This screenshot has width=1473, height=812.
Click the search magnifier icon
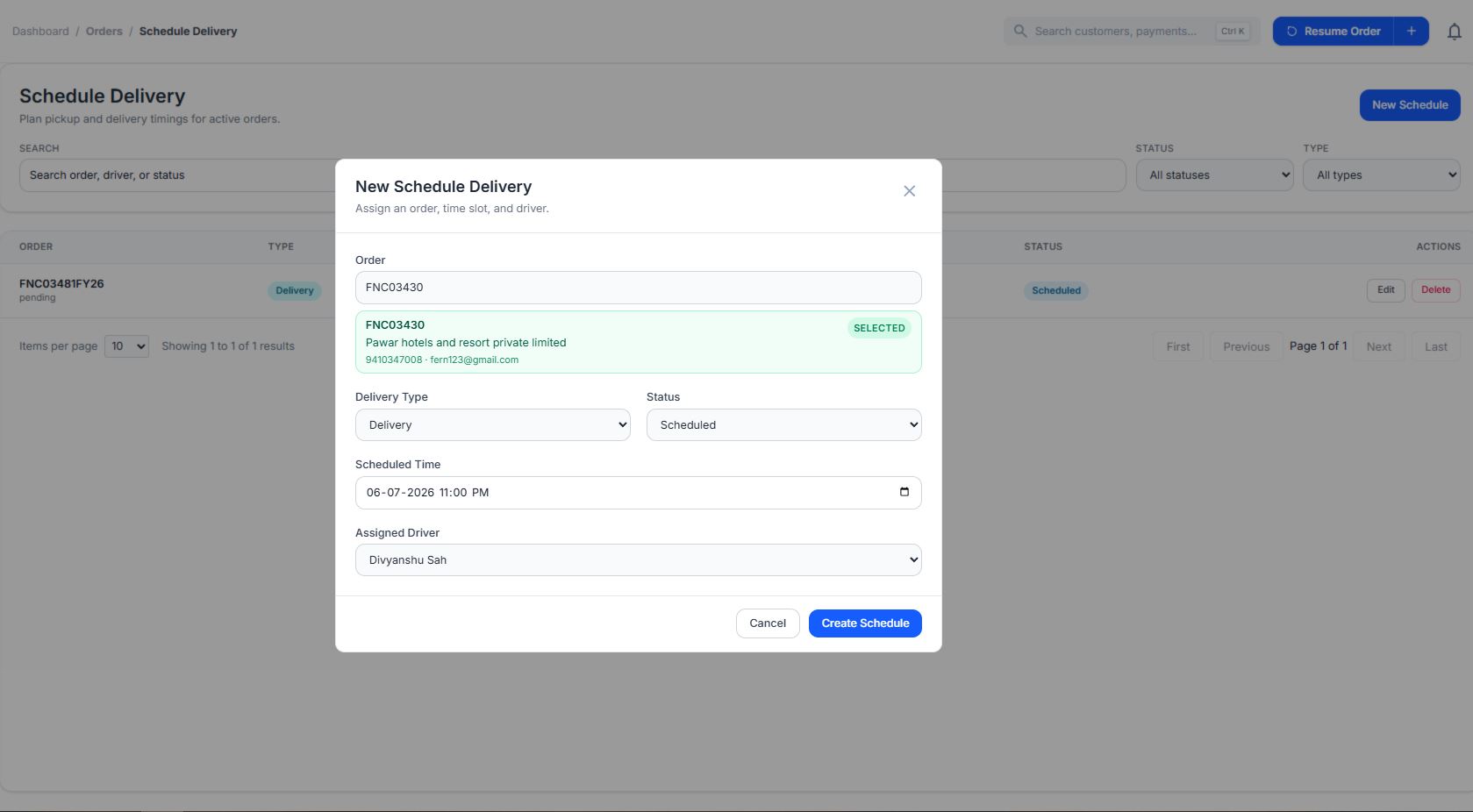1020,31
